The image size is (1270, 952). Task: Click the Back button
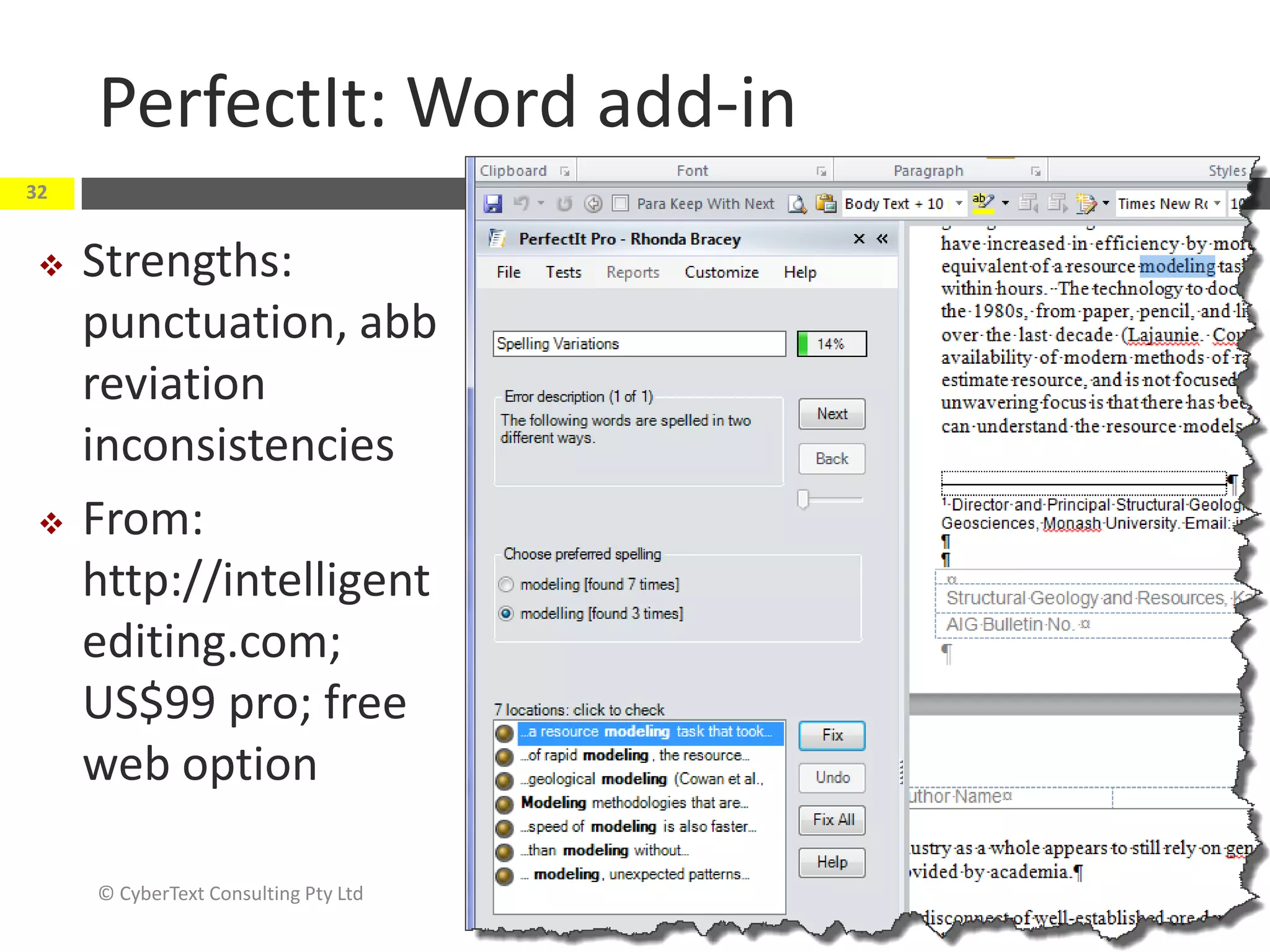832,459
